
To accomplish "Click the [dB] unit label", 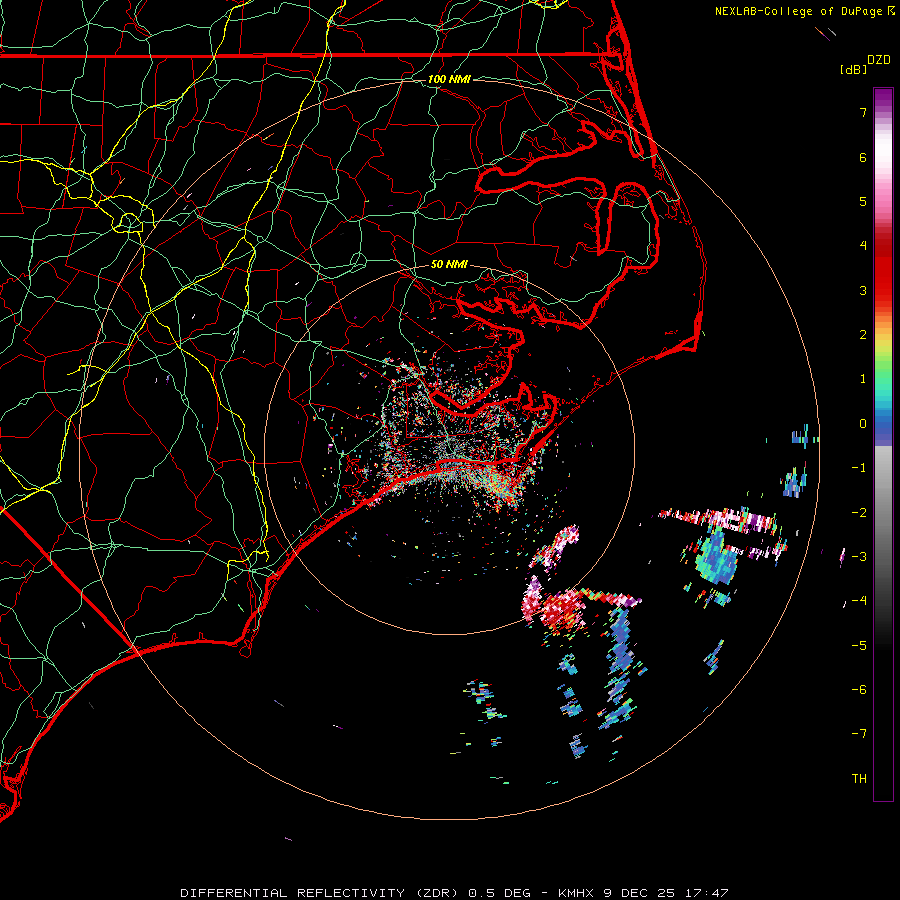I will (853, 69).
